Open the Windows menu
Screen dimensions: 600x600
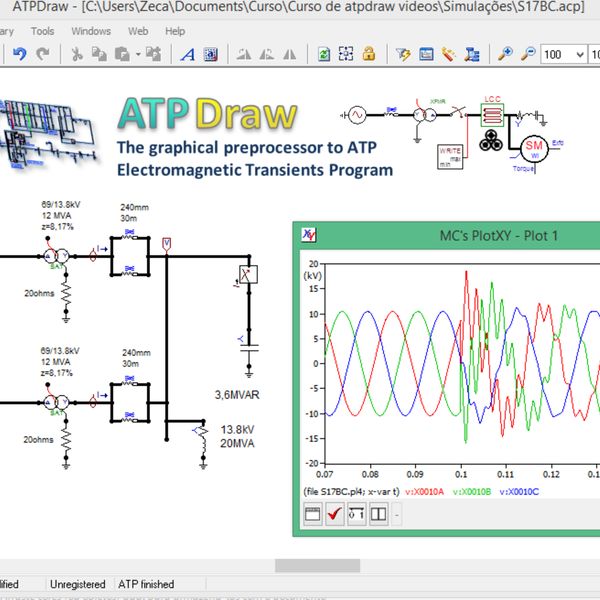tap(91, 31)
